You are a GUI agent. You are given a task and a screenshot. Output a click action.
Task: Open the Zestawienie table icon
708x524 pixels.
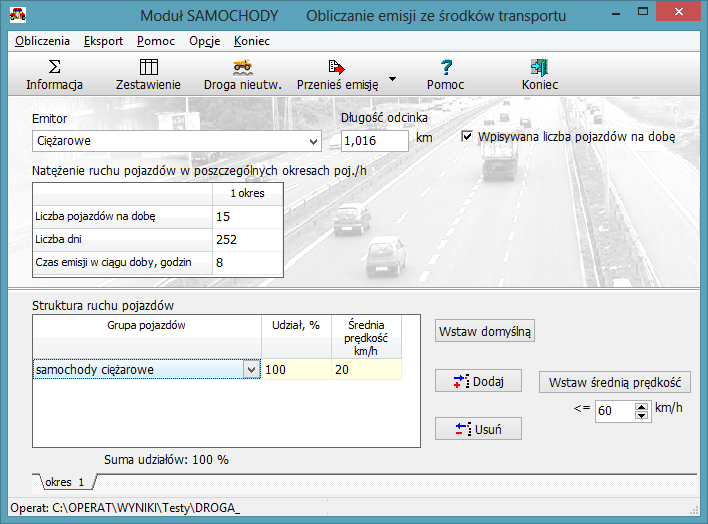(149, 67)
